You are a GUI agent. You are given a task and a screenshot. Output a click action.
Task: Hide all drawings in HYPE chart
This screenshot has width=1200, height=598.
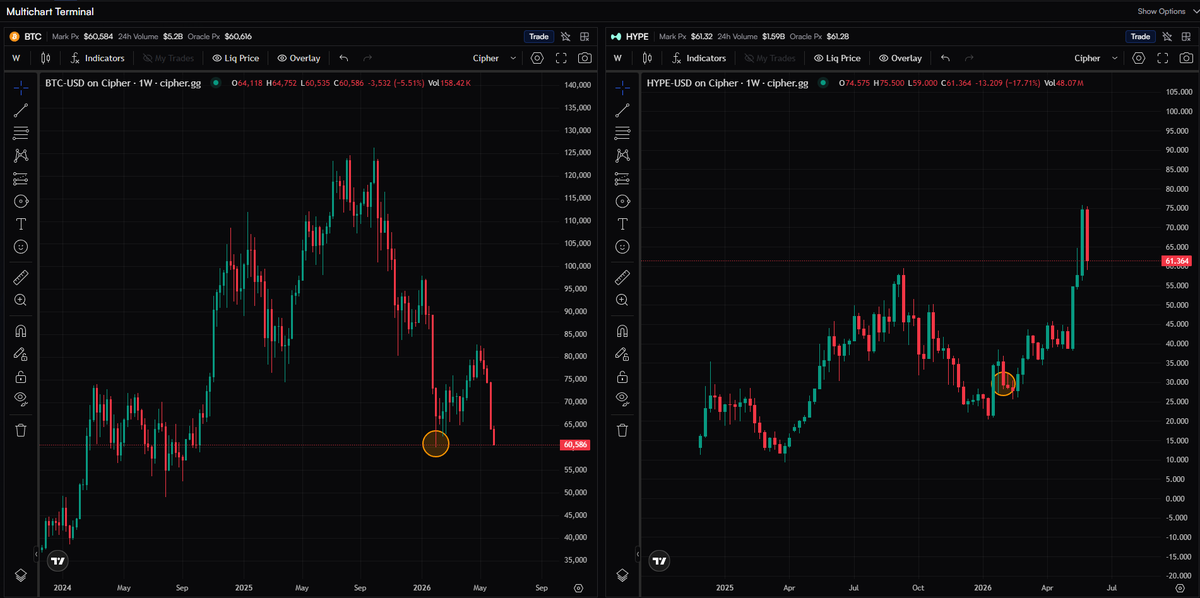tap(622, 400)
